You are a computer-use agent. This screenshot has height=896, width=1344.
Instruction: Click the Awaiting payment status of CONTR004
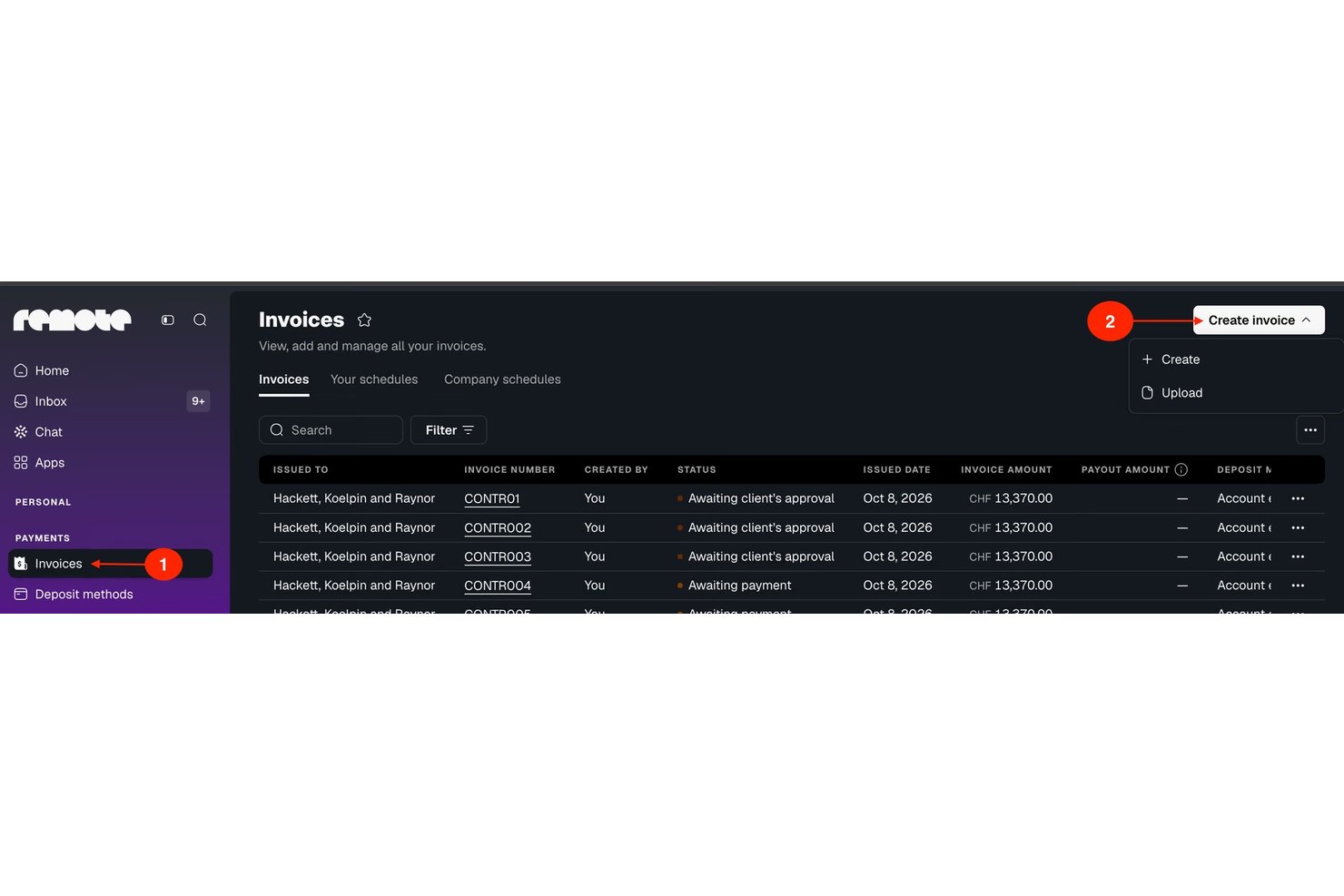(739, 586)
